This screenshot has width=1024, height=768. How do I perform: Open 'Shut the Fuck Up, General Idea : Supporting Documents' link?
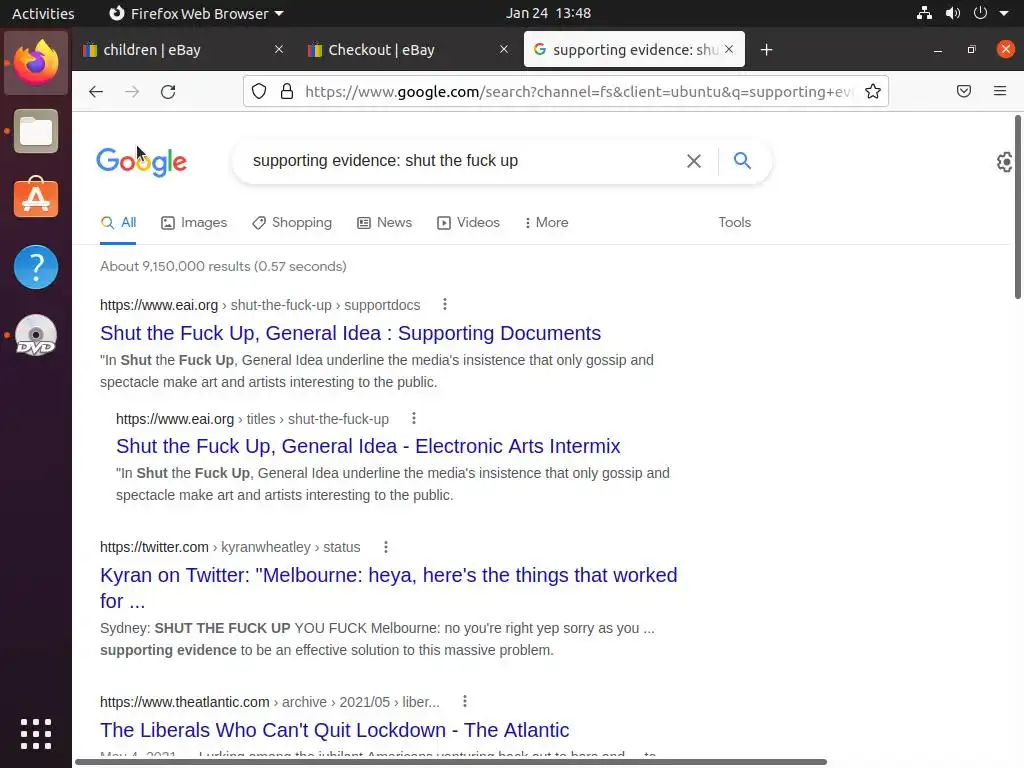tap(350, 333)
